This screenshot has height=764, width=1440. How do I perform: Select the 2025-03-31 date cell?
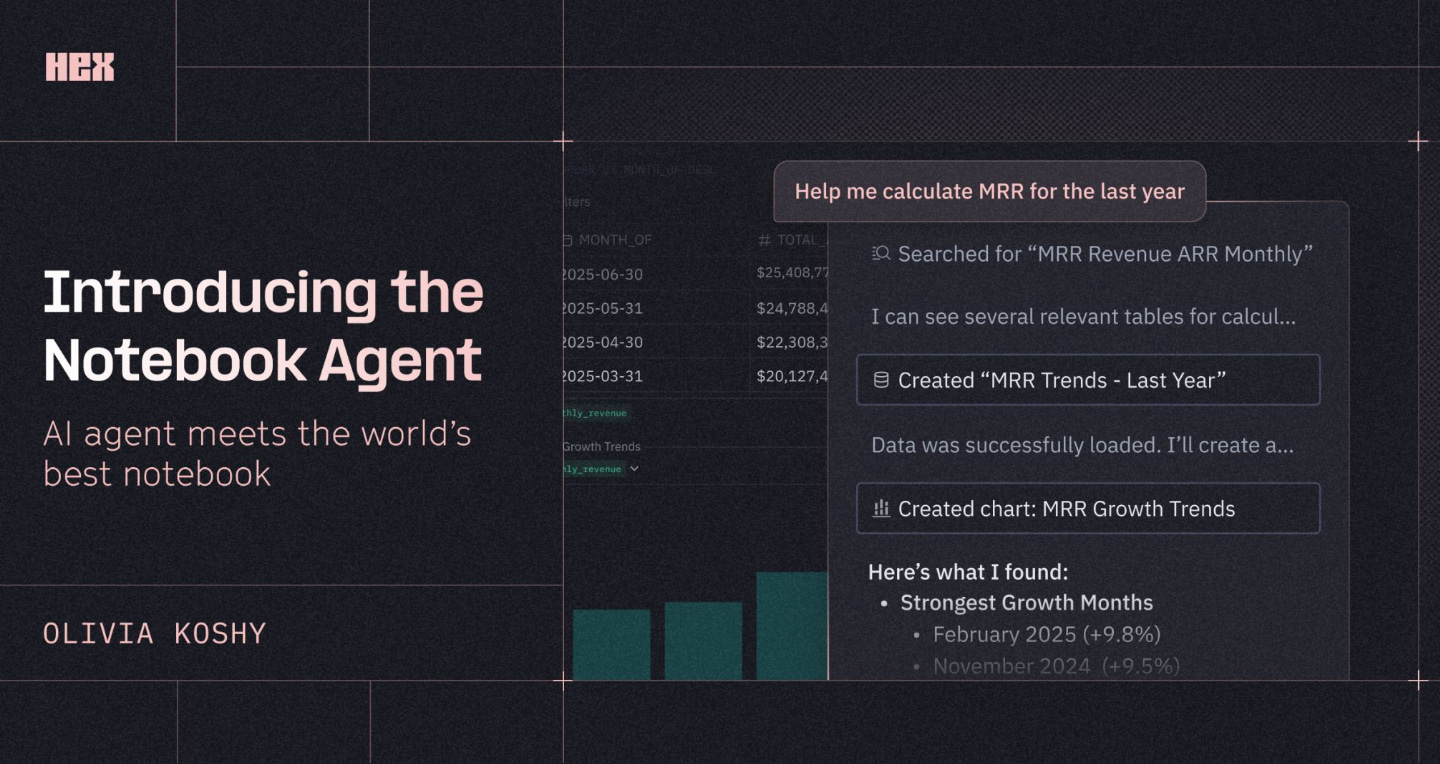[x=602, y=376]
